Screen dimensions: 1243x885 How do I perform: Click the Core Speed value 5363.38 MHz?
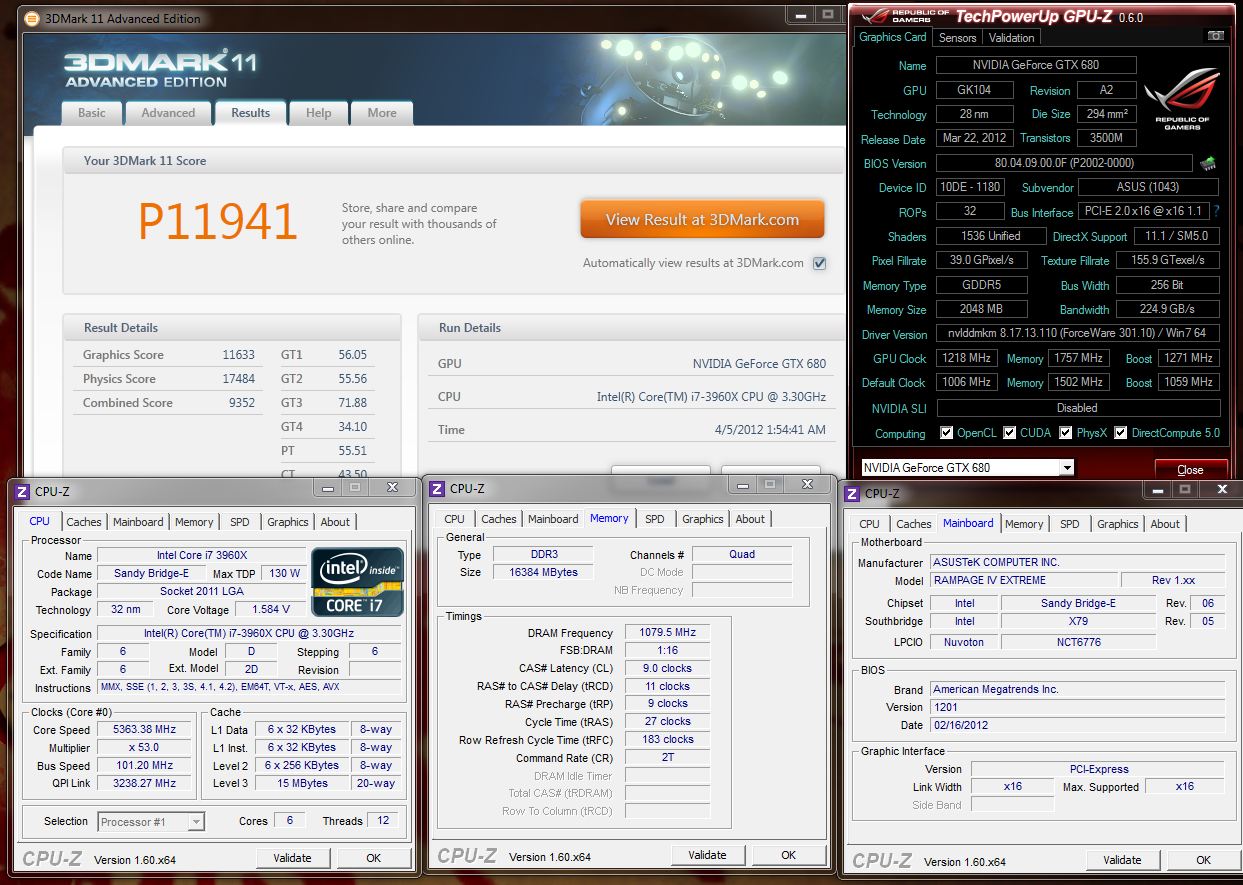[x=145, y=730]
